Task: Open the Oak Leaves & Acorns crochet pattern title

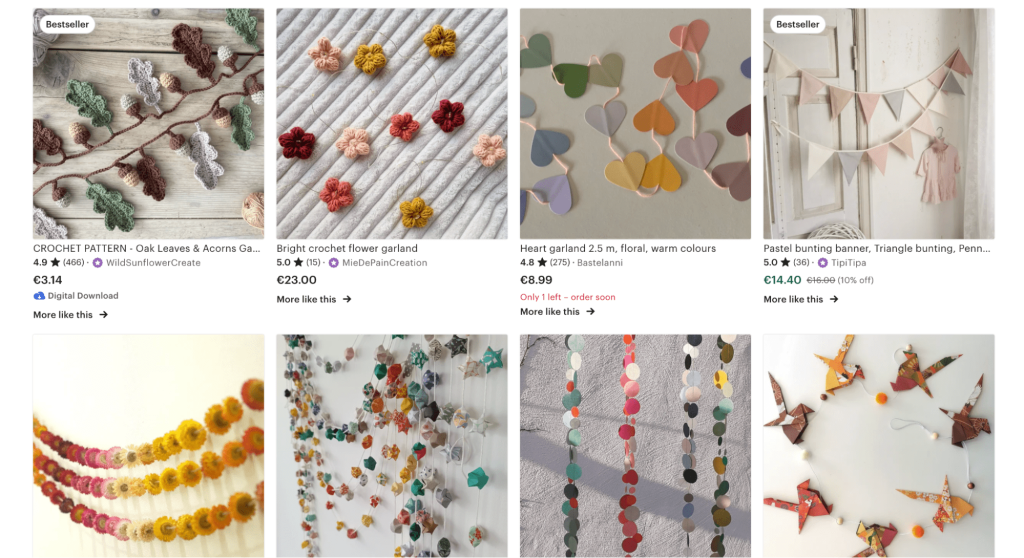Action: 146,248
